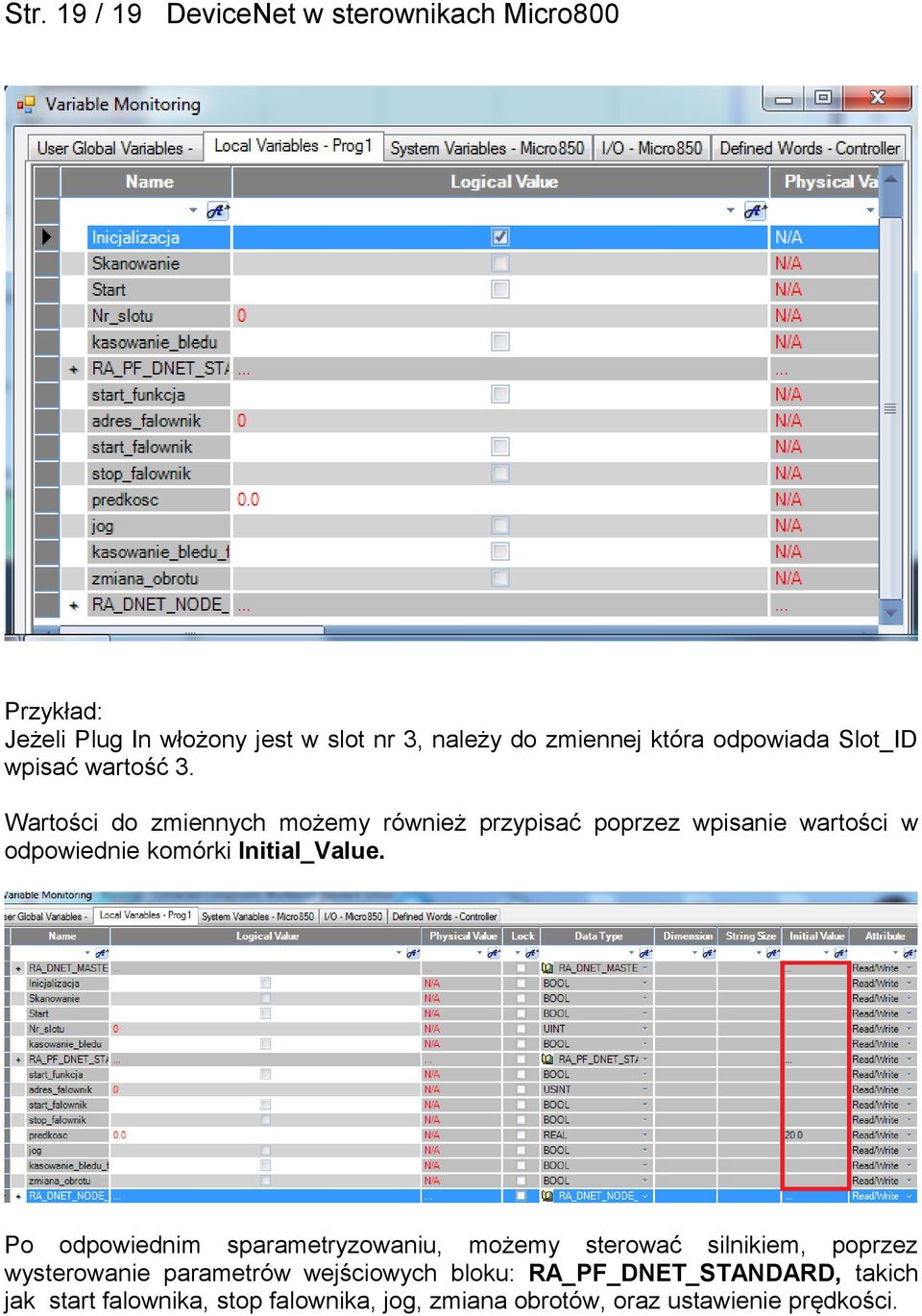Open Defined Words - Controller tab in upper window

coord(810,148)
